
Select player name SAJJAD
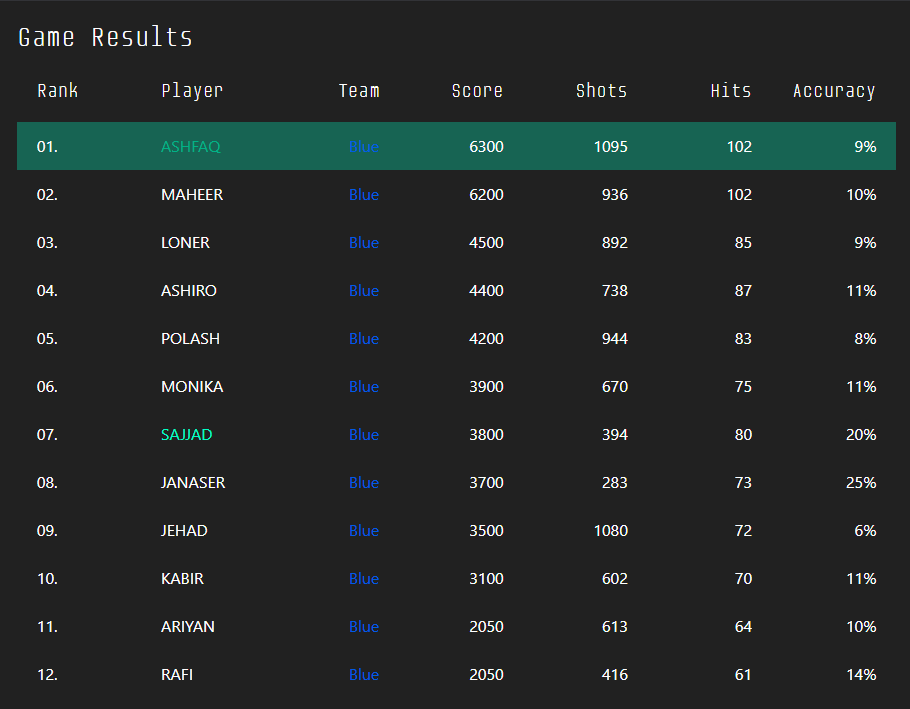click(187, 435)
